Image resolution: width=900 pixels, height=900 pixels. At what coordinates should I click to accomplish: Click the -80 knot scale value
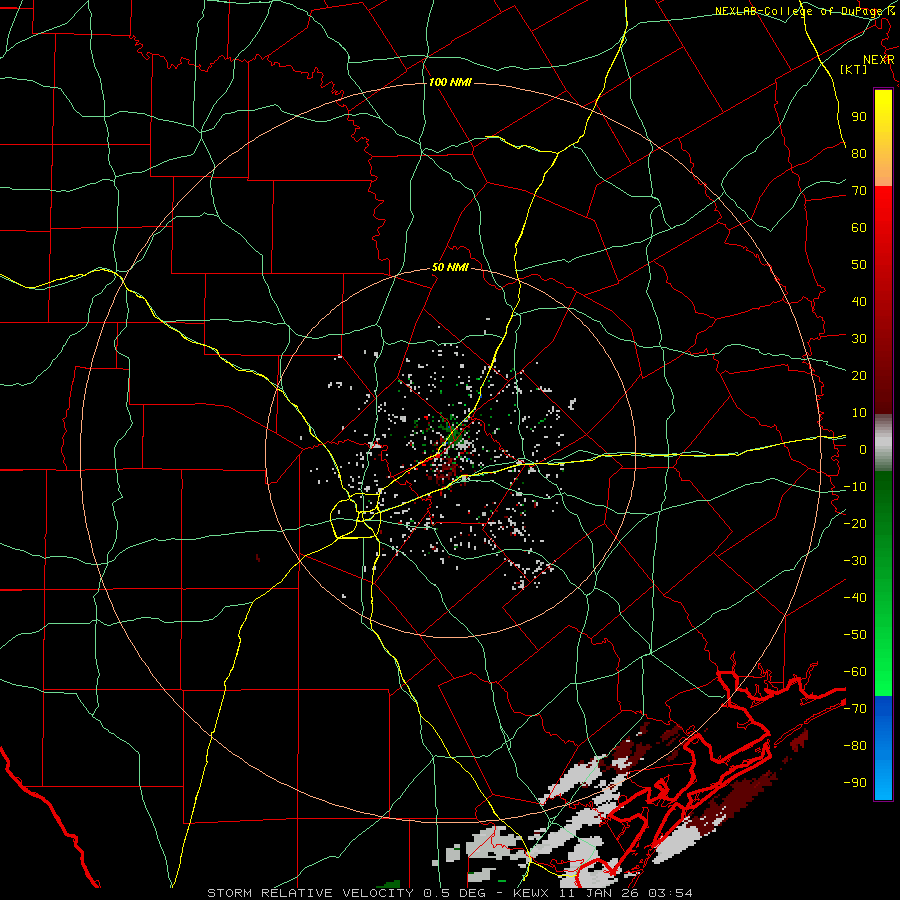click(855, 746)
